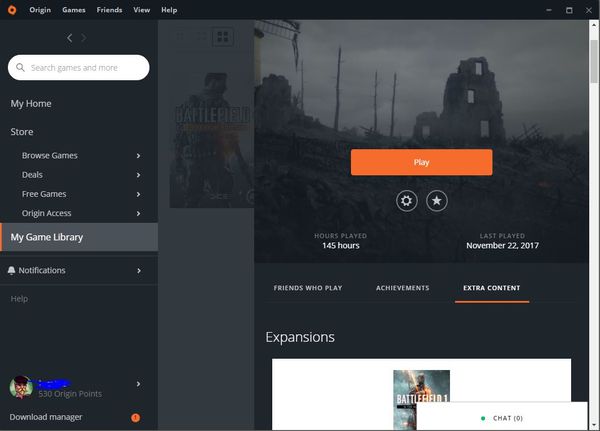The height and width of the screenshot is (431, 600).
Task: Click last played date November 22, 2017
Action: click(502, 246)
